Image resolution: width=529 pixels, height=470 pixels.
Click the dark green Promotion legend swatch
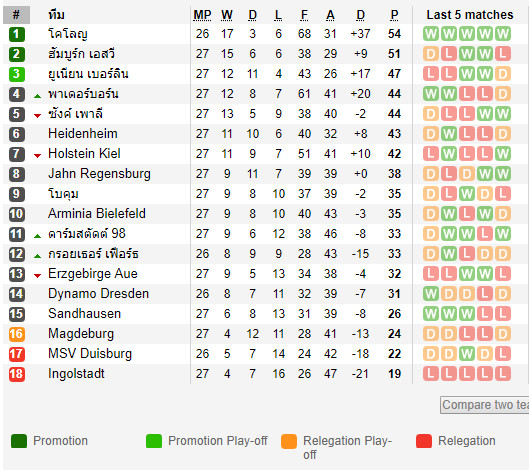coord(19,441)
